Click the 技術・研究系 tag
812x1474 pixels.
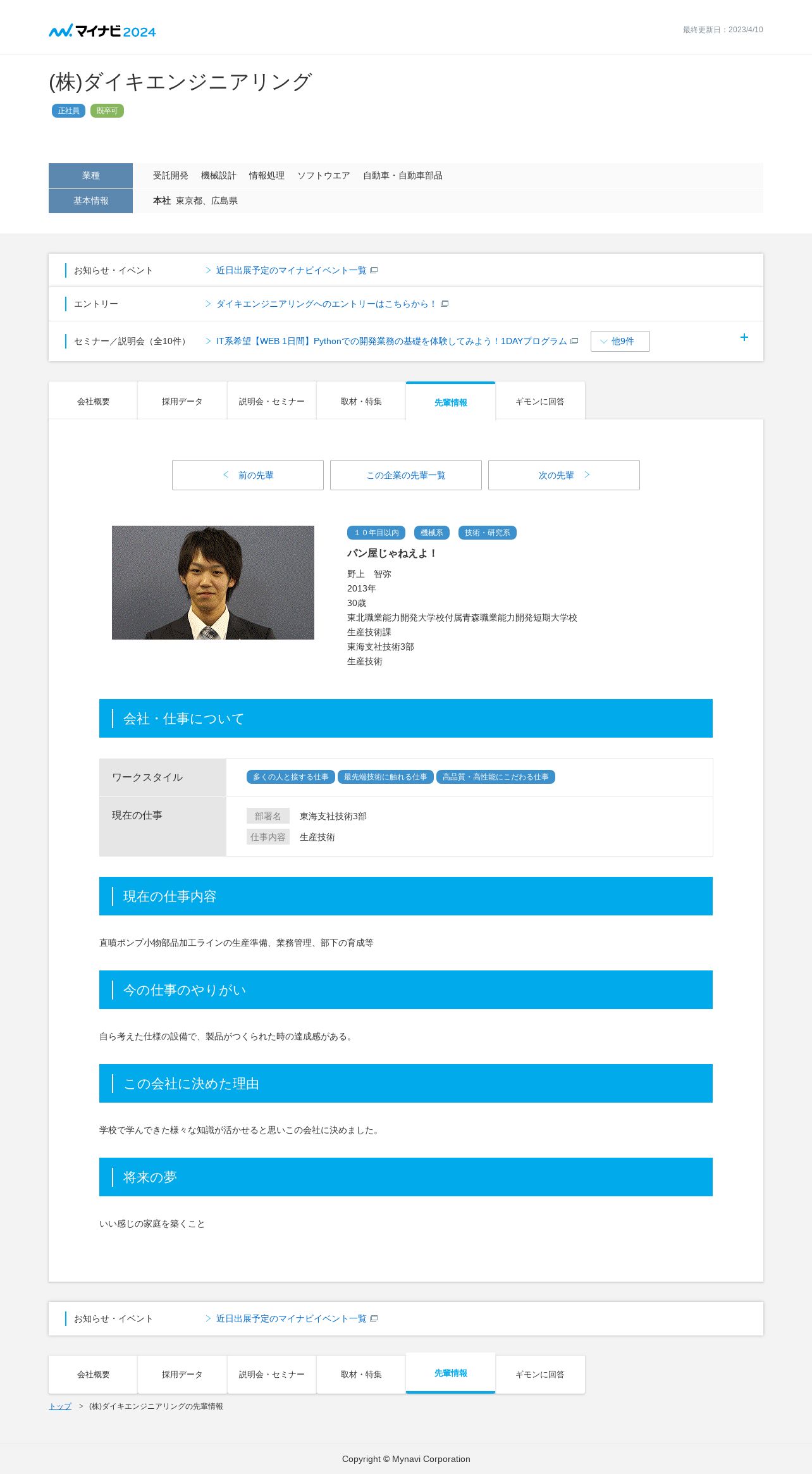point(488,533)
